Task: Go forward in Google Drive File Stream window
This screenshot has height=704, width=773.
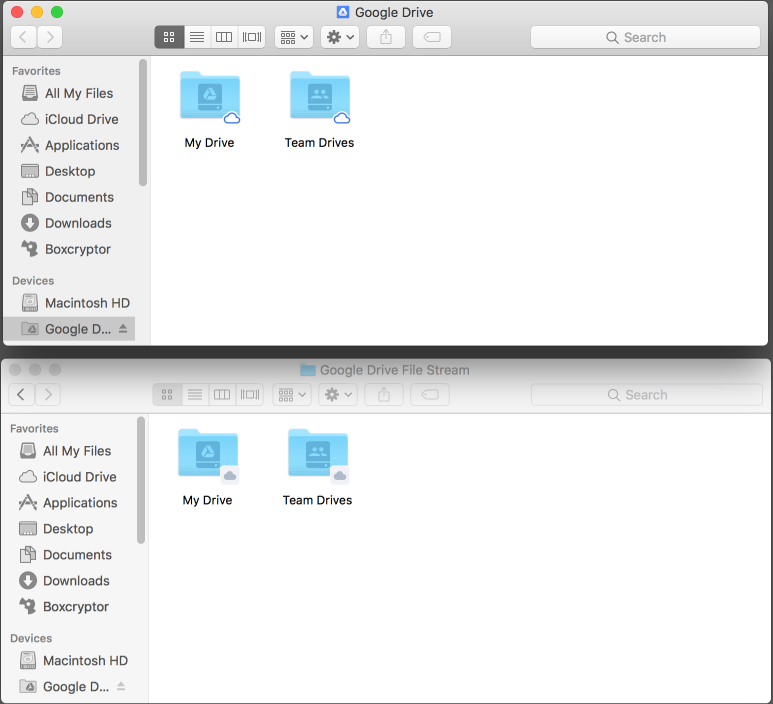Action: pos(47,394)
